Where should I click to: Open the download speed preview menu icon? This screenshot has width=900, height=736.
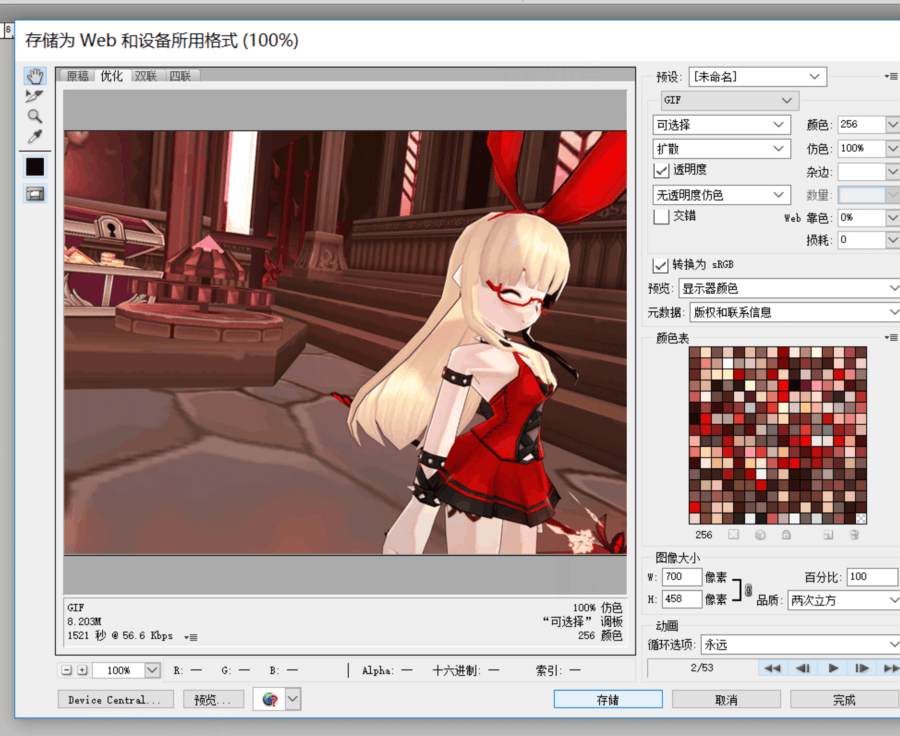(191, 637)
